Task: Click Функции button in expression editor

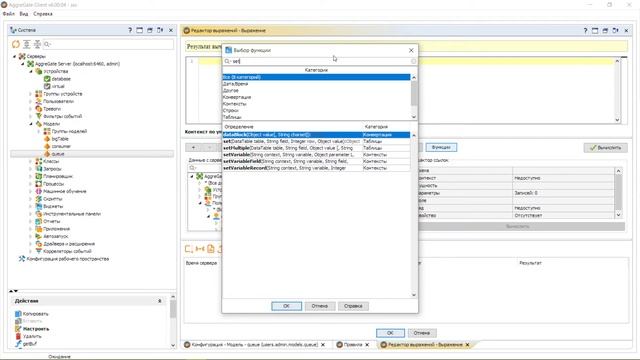Action: [441, 147]
